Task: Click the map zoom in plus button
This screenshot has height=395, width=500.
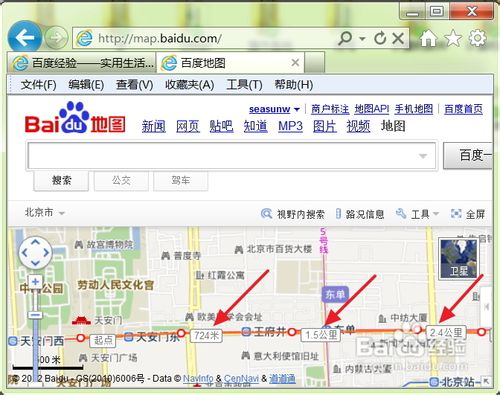Action: [35, 282]
